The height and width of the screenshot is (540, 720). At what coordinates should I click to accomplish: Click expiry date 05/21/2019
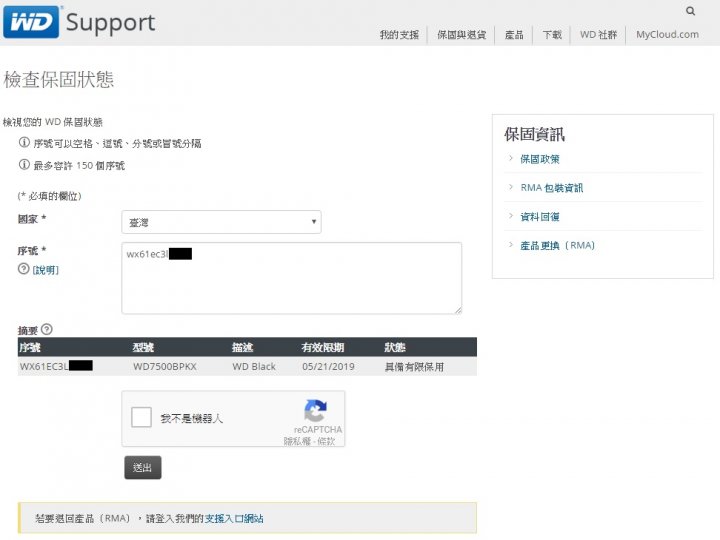[x=328, y=366]
